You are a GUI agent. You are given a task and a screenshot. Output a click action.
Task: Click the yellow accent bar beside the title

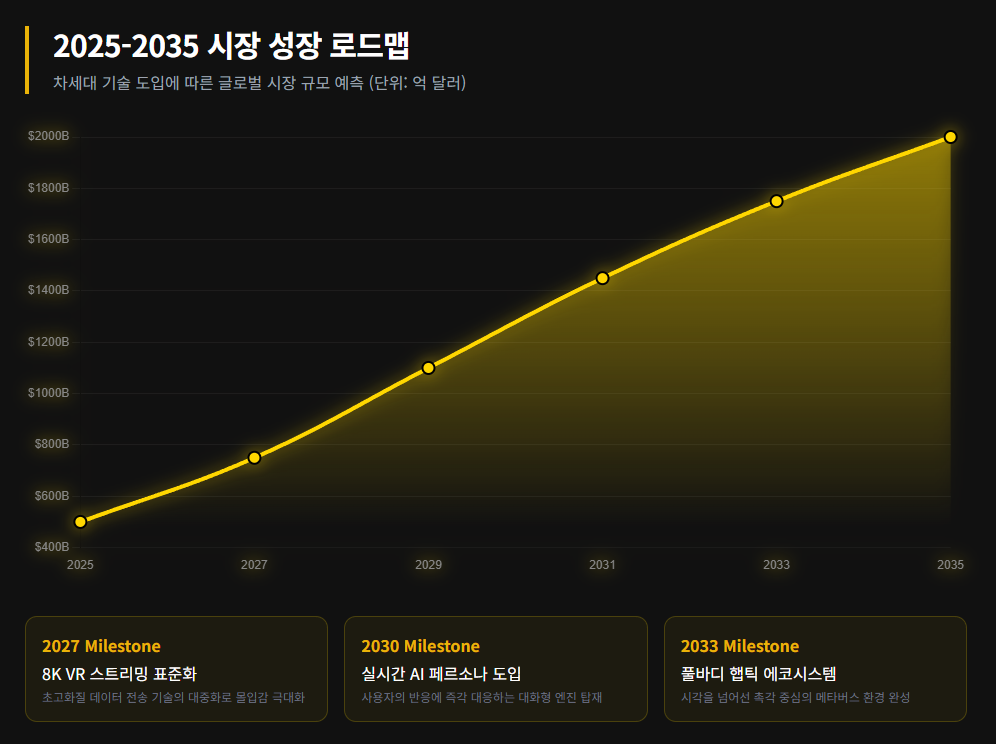click(27, 60)
